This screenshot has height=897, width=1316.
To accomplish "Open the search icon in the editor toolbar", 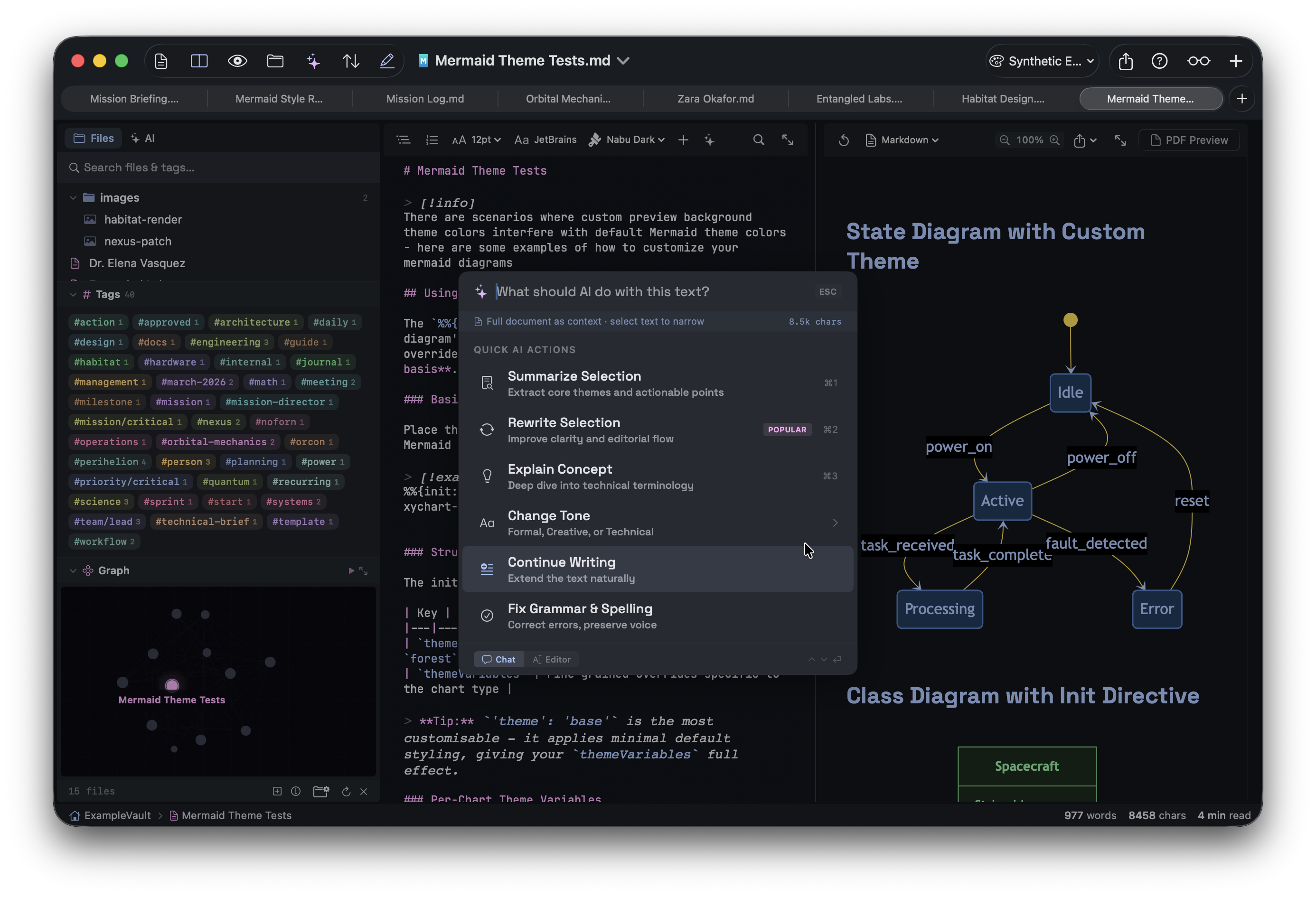I will tap(758, 140).
